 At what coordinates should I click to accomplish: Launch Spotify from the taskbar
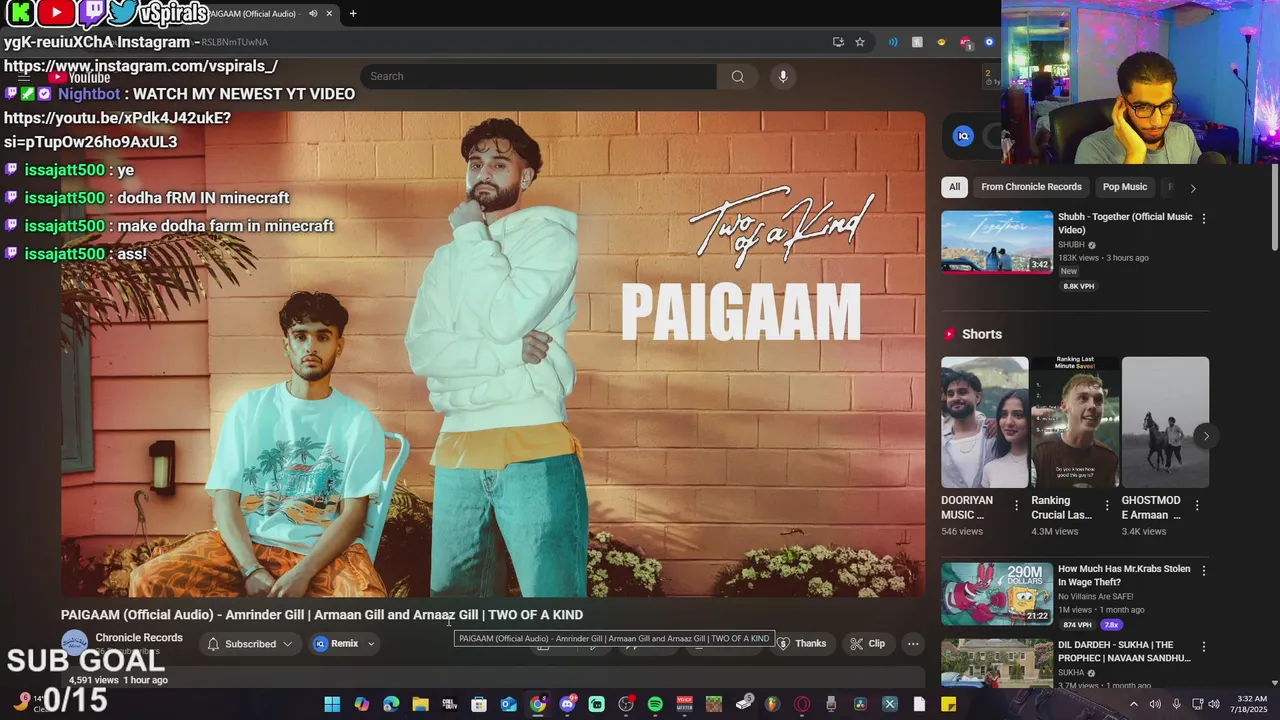[655, 704]
